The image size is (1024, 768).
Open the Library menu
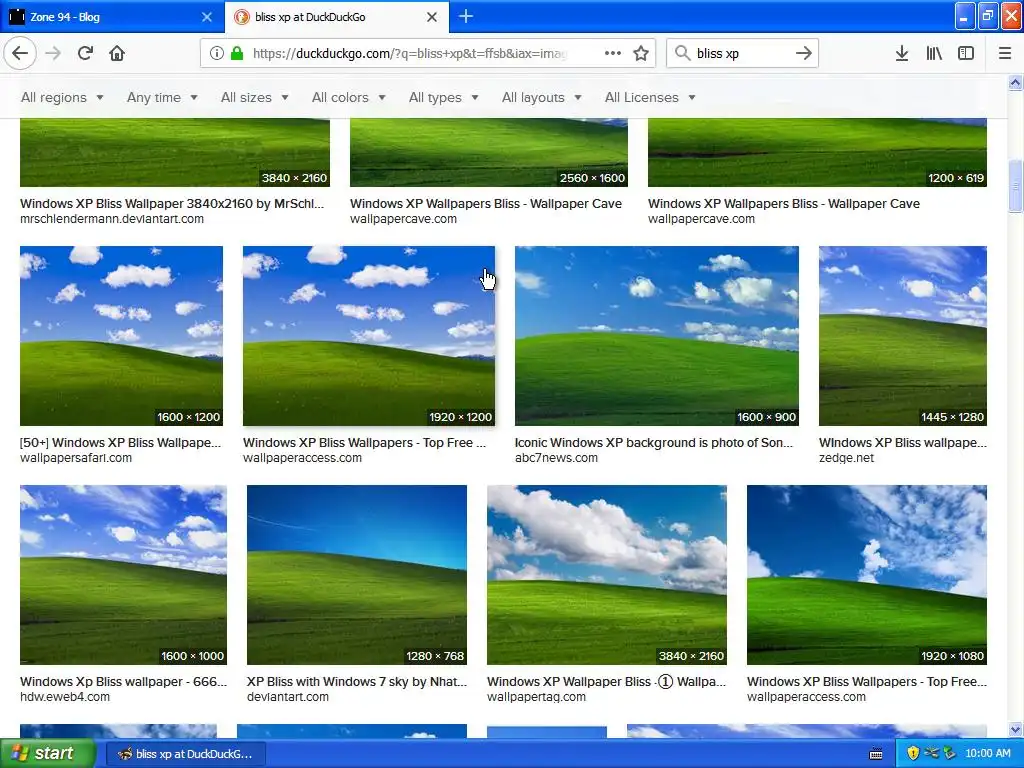coord(934,53)
